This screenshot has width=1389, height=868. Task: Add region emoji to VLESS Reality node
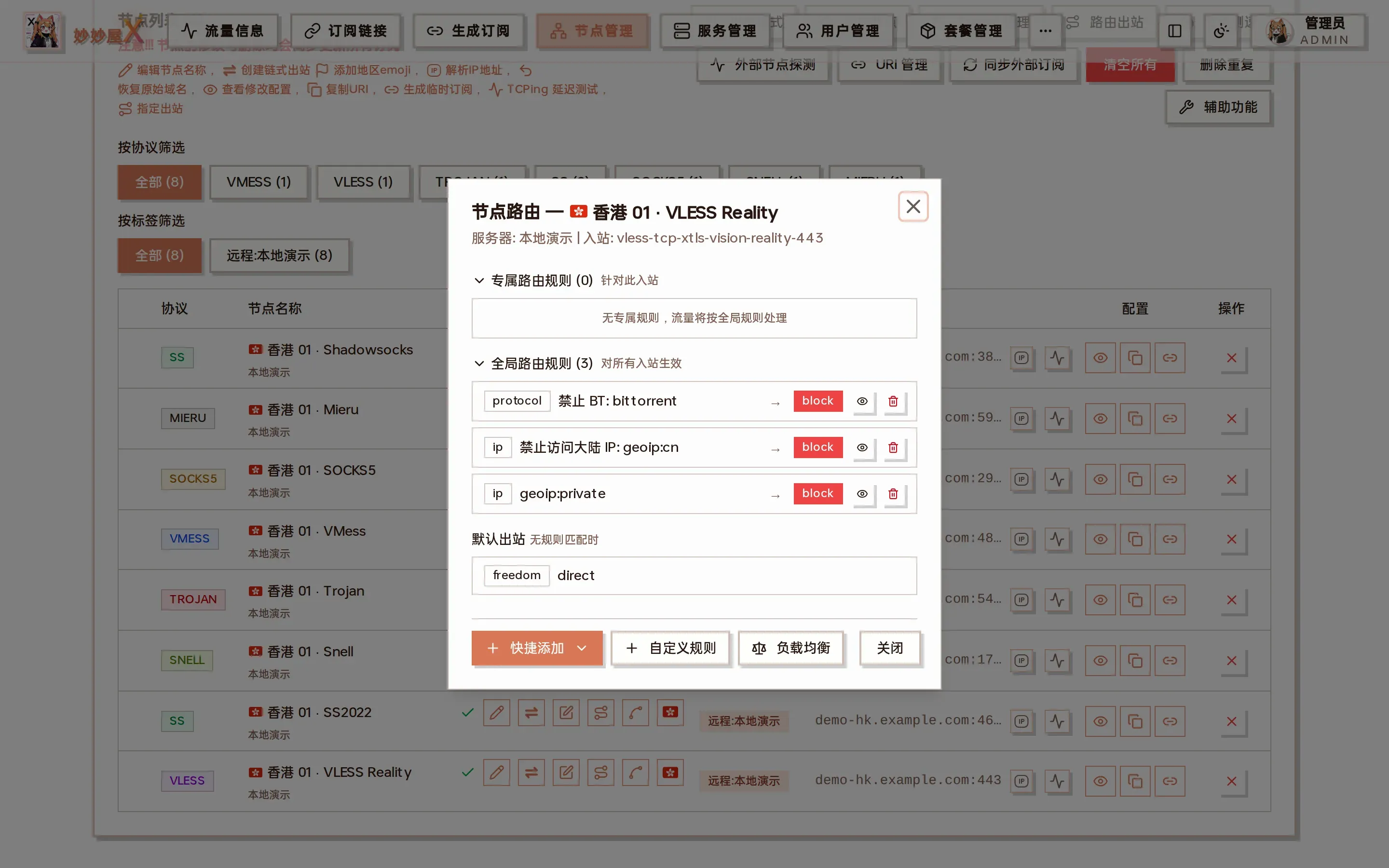coord(670,773)
